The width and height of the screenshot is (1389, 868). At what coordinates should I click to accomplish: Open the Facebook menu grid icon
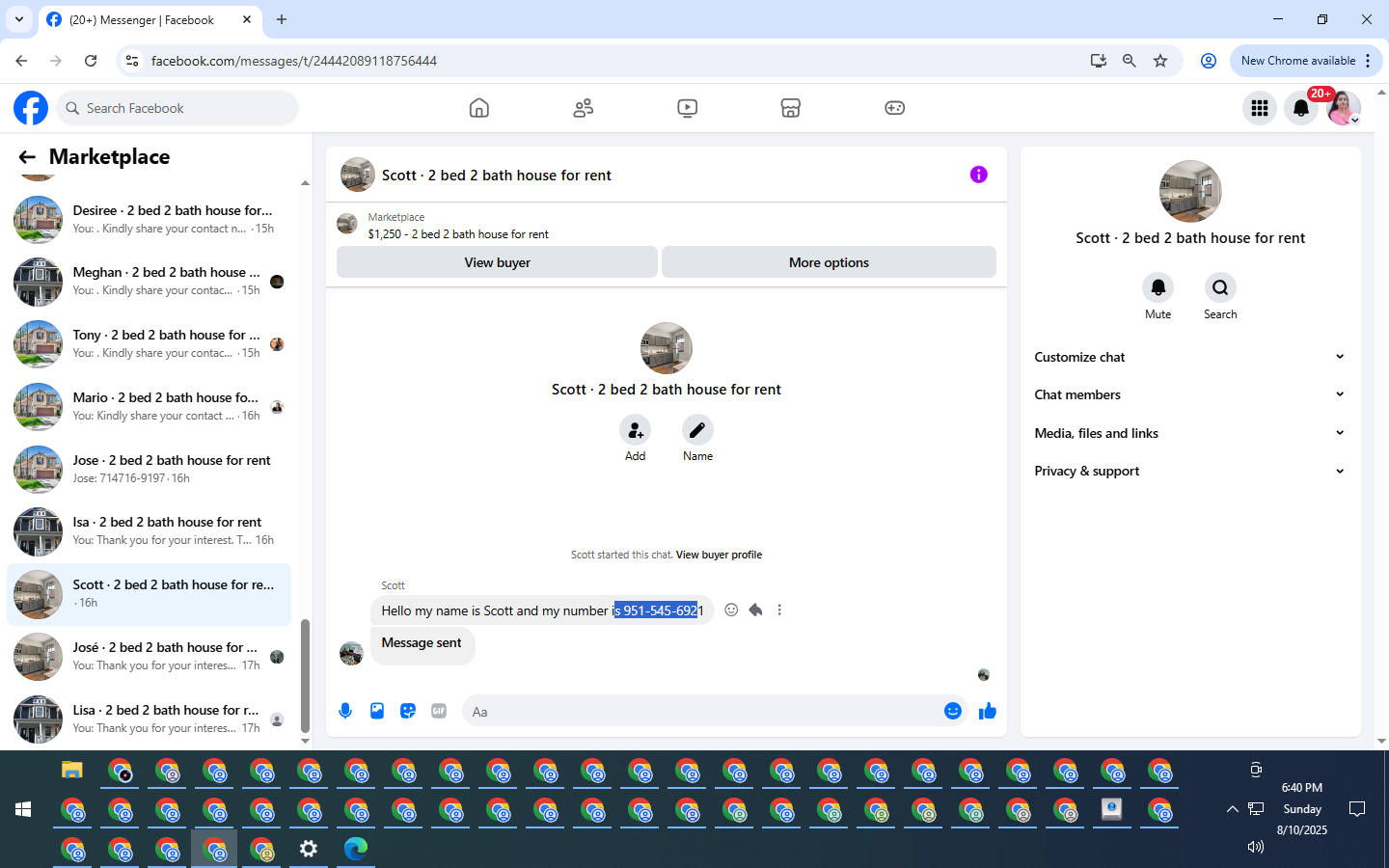[1260, 108]
